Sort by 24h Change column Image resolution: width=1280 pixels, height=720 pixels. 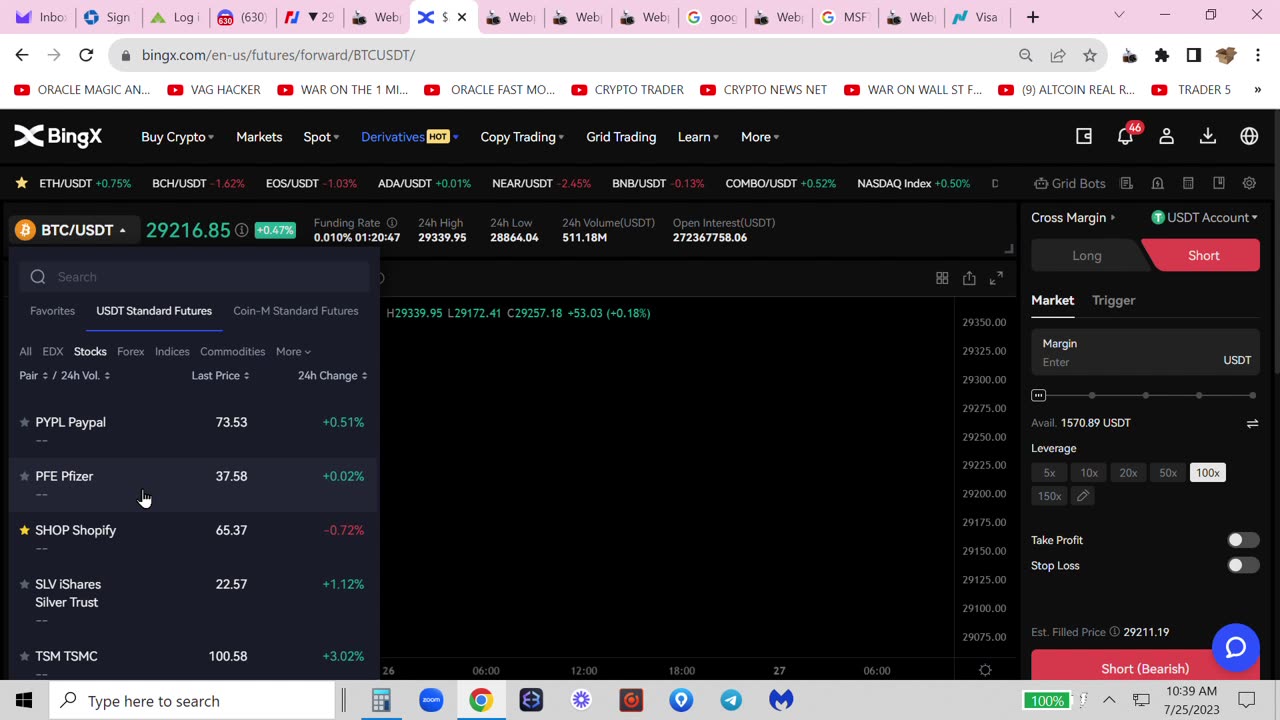pyautogui.click(x=332, y=376)
